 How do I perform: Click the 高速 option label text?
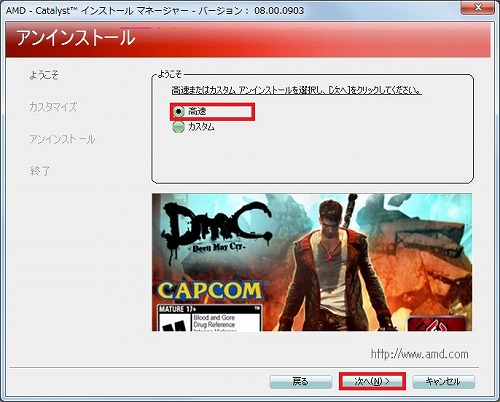(x=197, y=111)
